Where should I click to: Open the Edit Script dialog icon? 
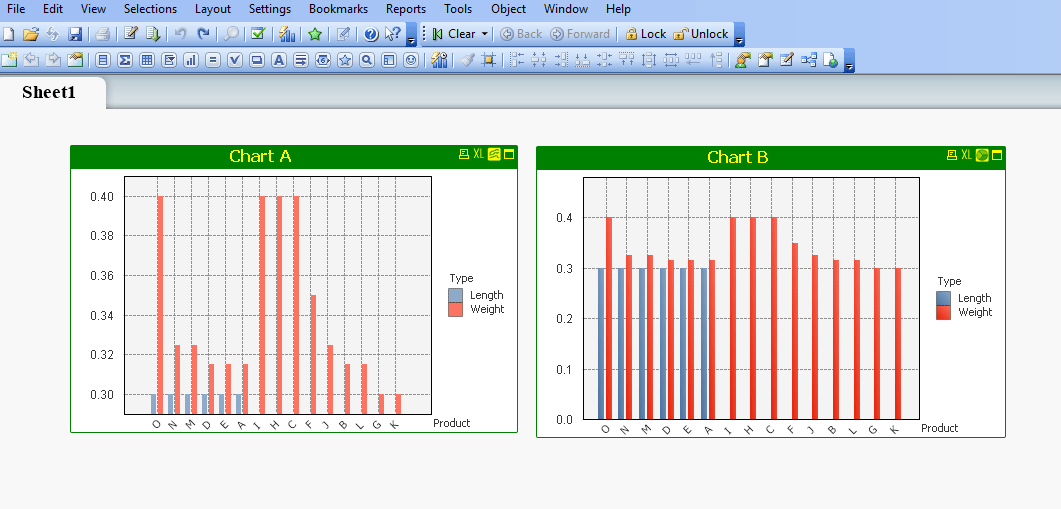(130, 34)
